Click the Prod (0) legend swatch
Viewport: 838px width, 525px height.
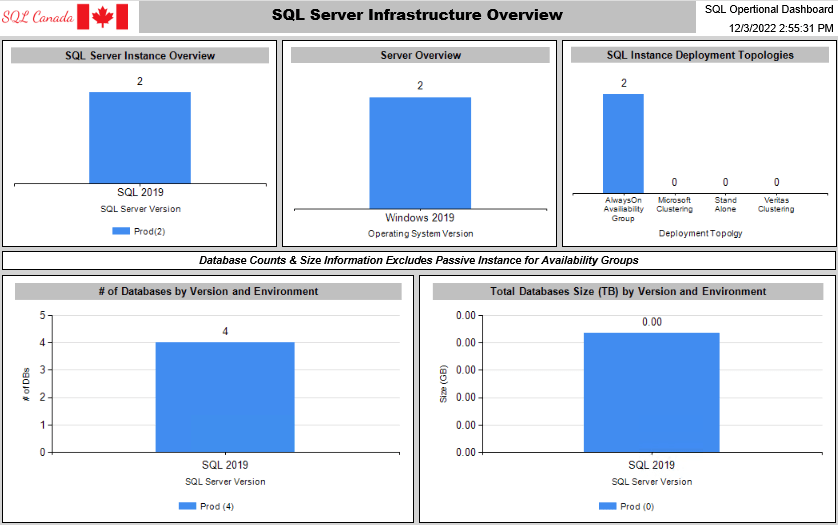[607, 506]
